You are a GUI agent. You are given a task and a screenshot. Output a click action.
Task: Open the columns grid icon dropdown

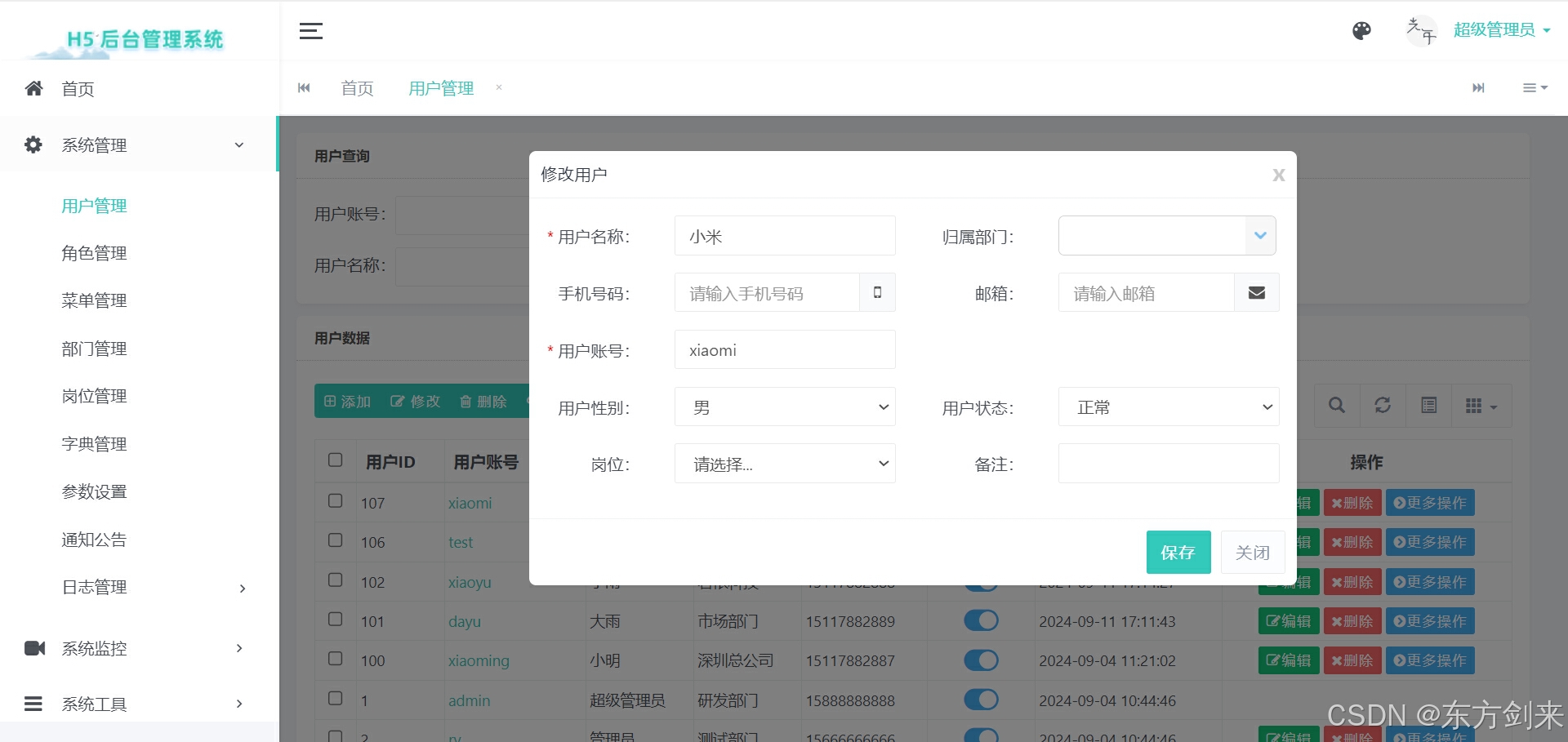1481,406
